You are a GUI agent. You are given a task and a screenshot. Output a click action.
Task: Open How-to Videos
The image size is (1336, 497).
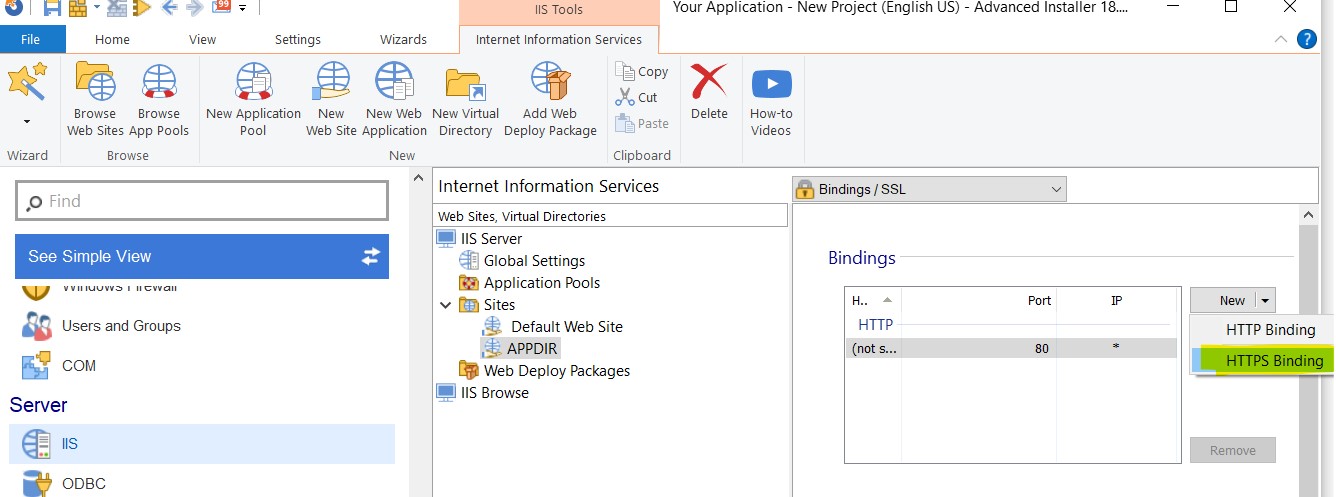771,85
